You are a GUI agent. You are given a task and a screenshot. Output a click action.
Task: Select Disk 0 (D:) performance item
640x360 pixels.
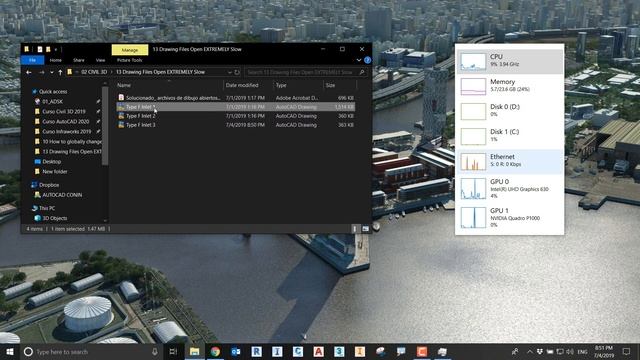click(509, 111)
